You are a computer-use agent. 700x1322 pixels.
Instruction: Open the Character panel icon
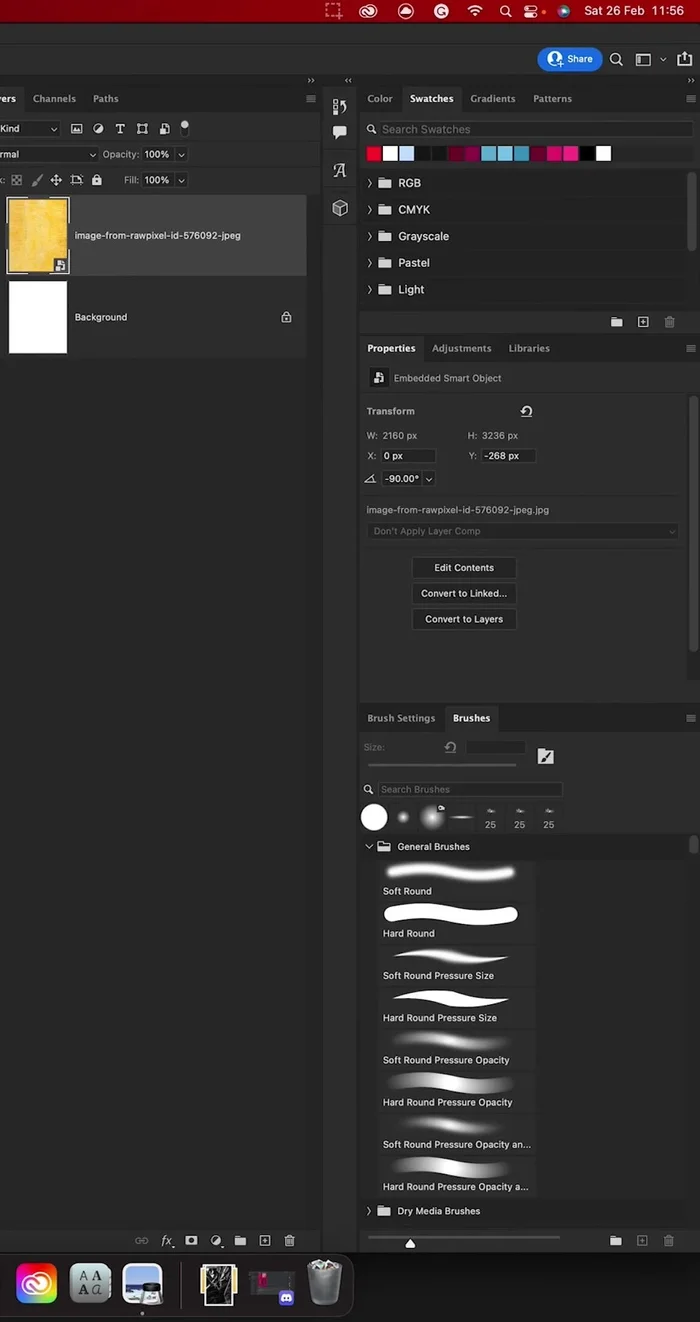coord(340,170)
